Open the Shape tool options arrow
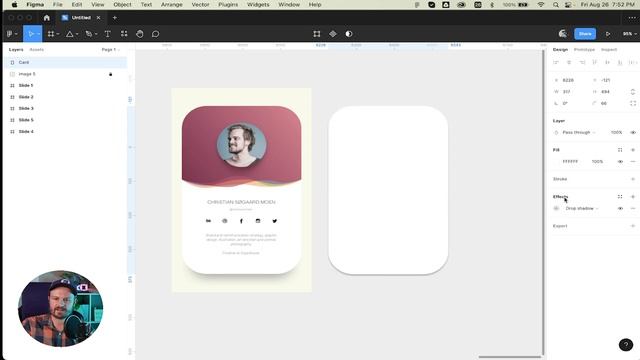640x360 pixels. 77,34
